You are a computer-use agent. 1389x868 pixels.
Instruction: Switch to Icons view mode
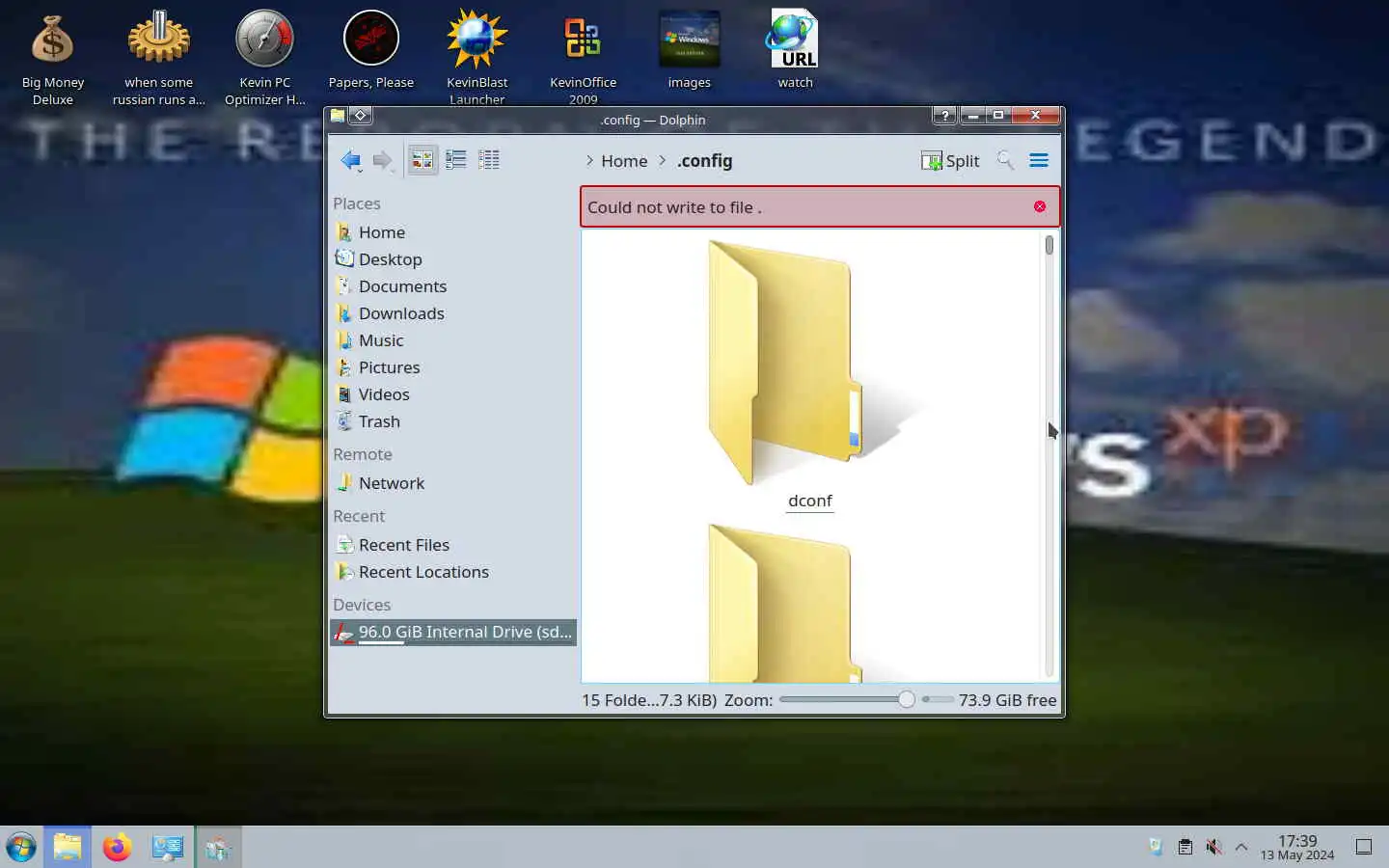422,160
